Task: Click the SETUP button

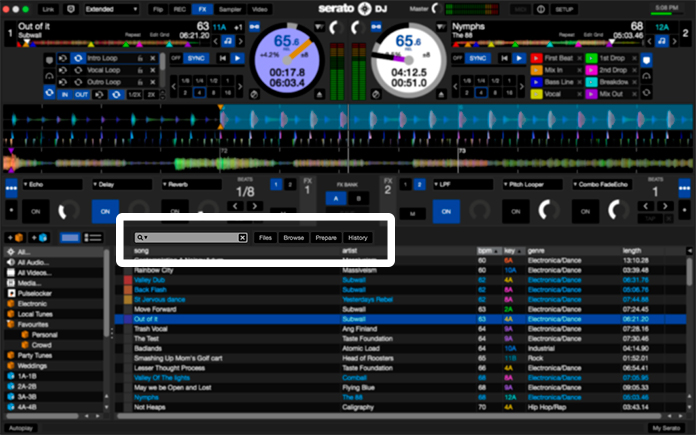Action: pos(564,9)
